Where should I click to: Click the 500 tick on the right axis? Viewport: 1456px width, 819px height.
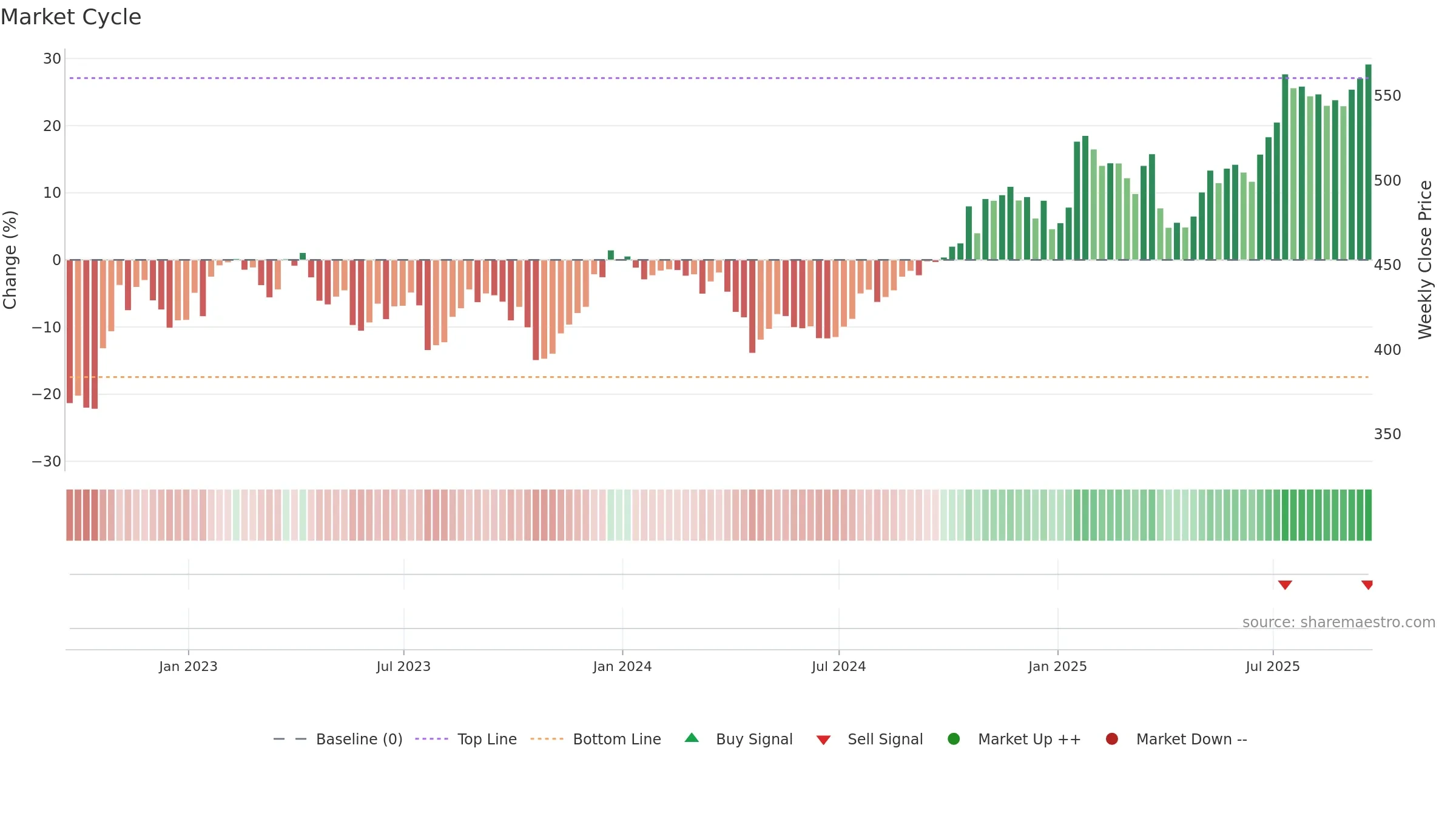[x=1387, y=181]
